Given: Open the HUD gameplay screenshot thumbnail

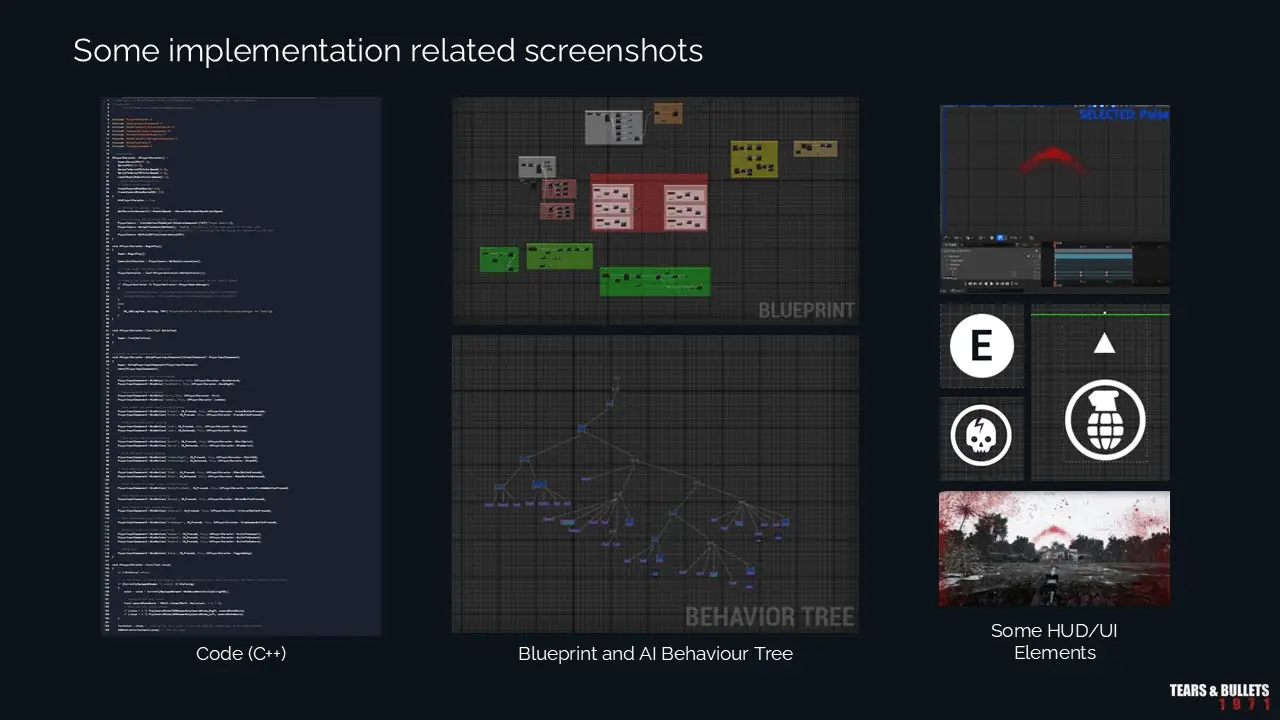Looking at the screenshot, I should tap(1054, 548).
